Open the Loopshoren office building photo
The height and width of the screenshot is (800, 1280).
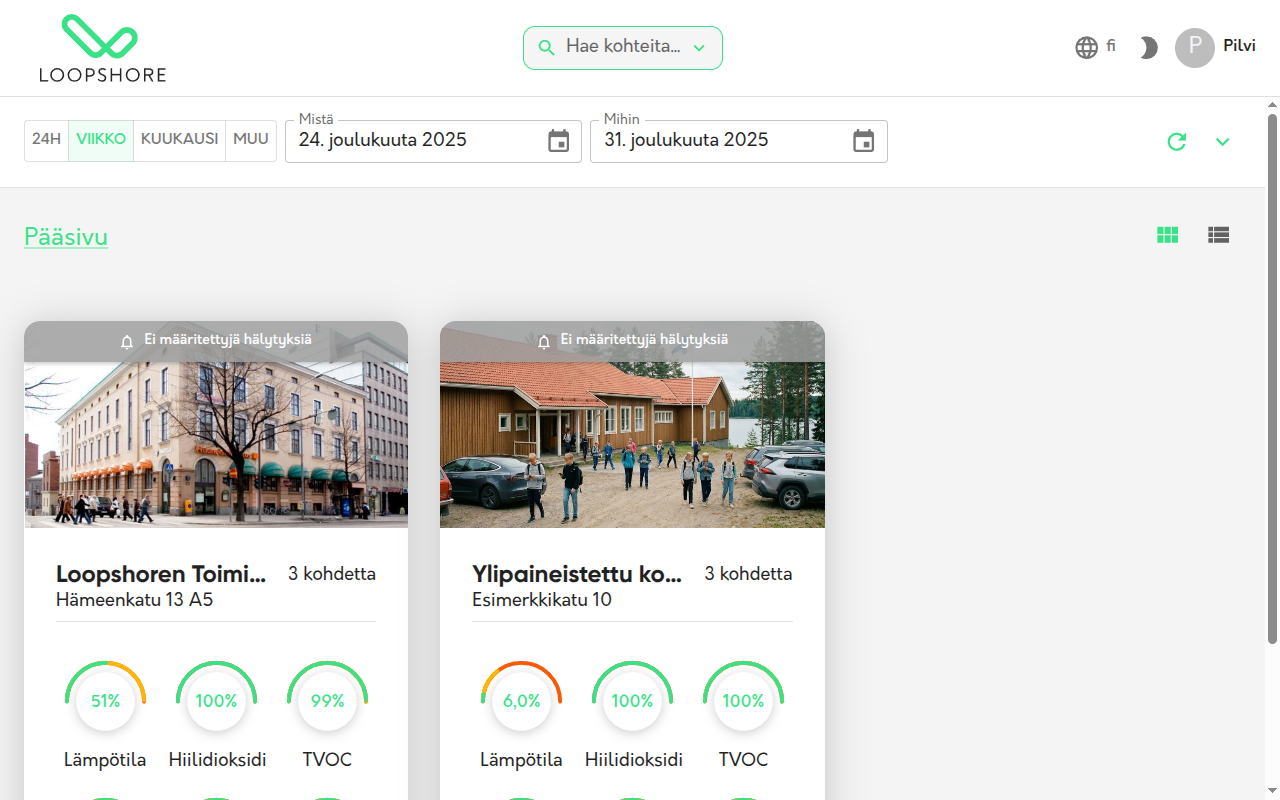pos(216,425)
